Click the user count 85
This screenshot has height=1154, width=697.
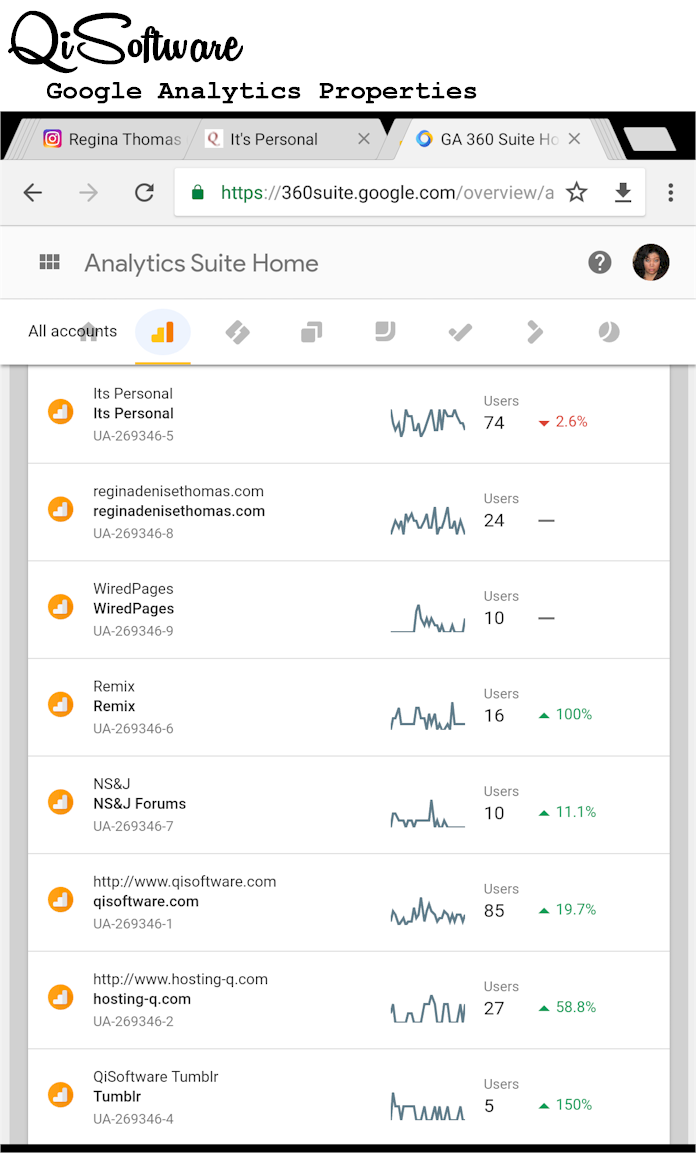click(x=494, y=911)
